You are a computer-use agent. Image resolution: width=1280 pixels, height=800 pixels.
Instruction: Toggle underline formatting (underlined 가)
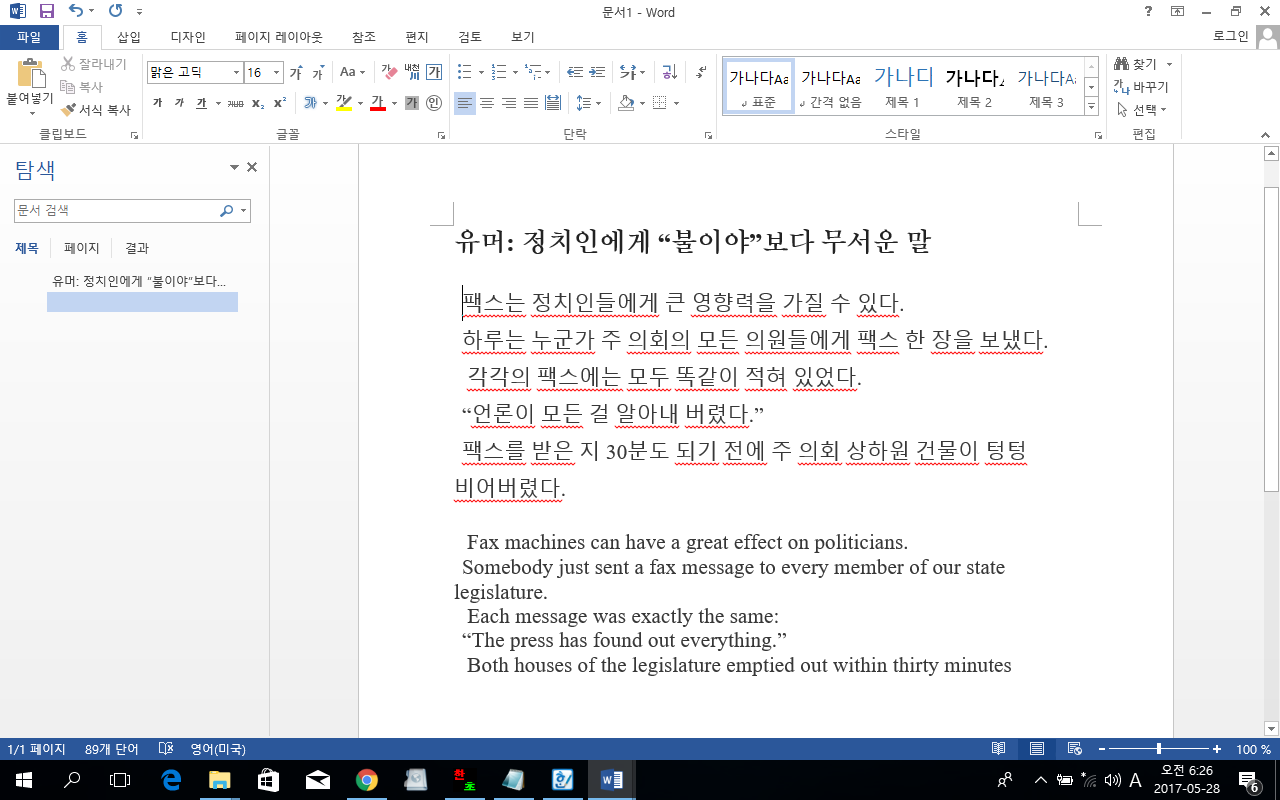201,103
